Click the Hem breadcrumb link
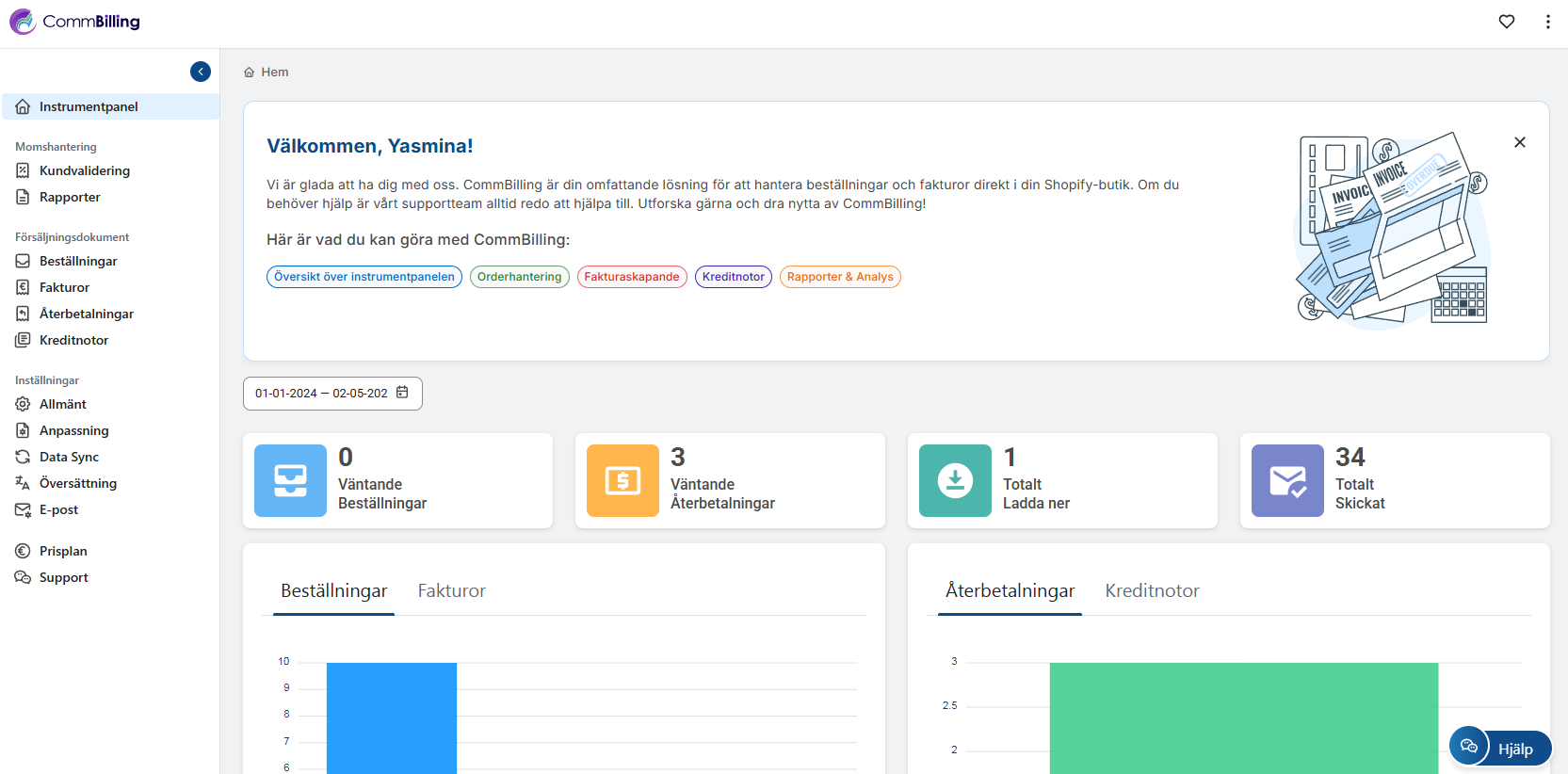This screenshot has height=774, width=1568. click(274, 73)
